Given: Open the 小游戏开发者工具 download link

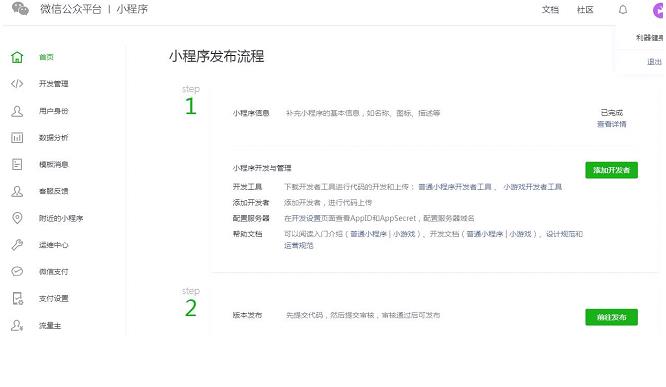Looking at the screenshot, I should 533,187.
